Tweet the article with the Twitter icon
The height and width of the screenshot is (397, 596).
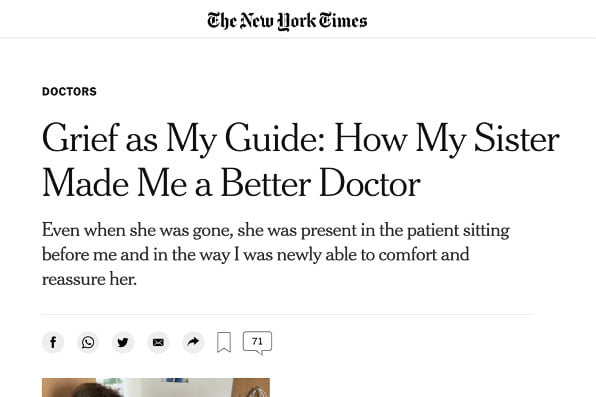tap(123, 342)
